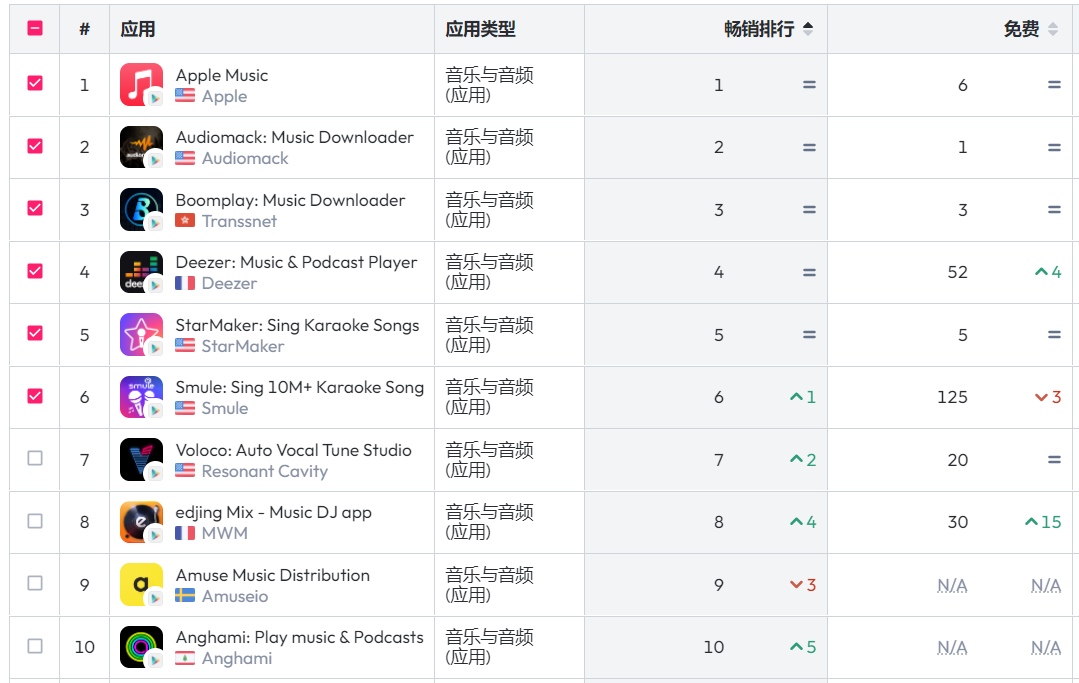Uncheck the Deezer row checkbox

point(35,270)
